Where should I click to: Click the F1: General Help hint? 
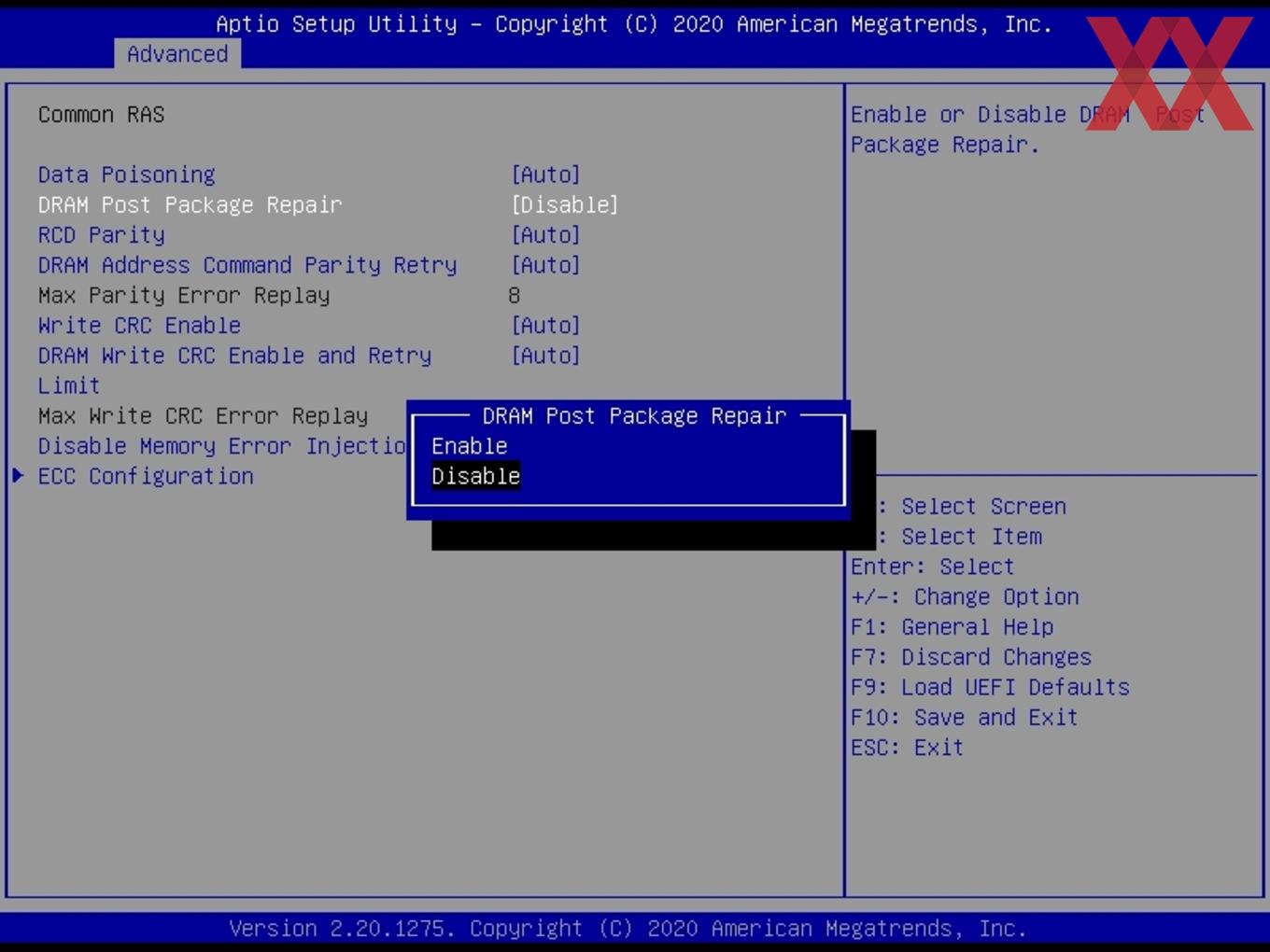point(952,626)
